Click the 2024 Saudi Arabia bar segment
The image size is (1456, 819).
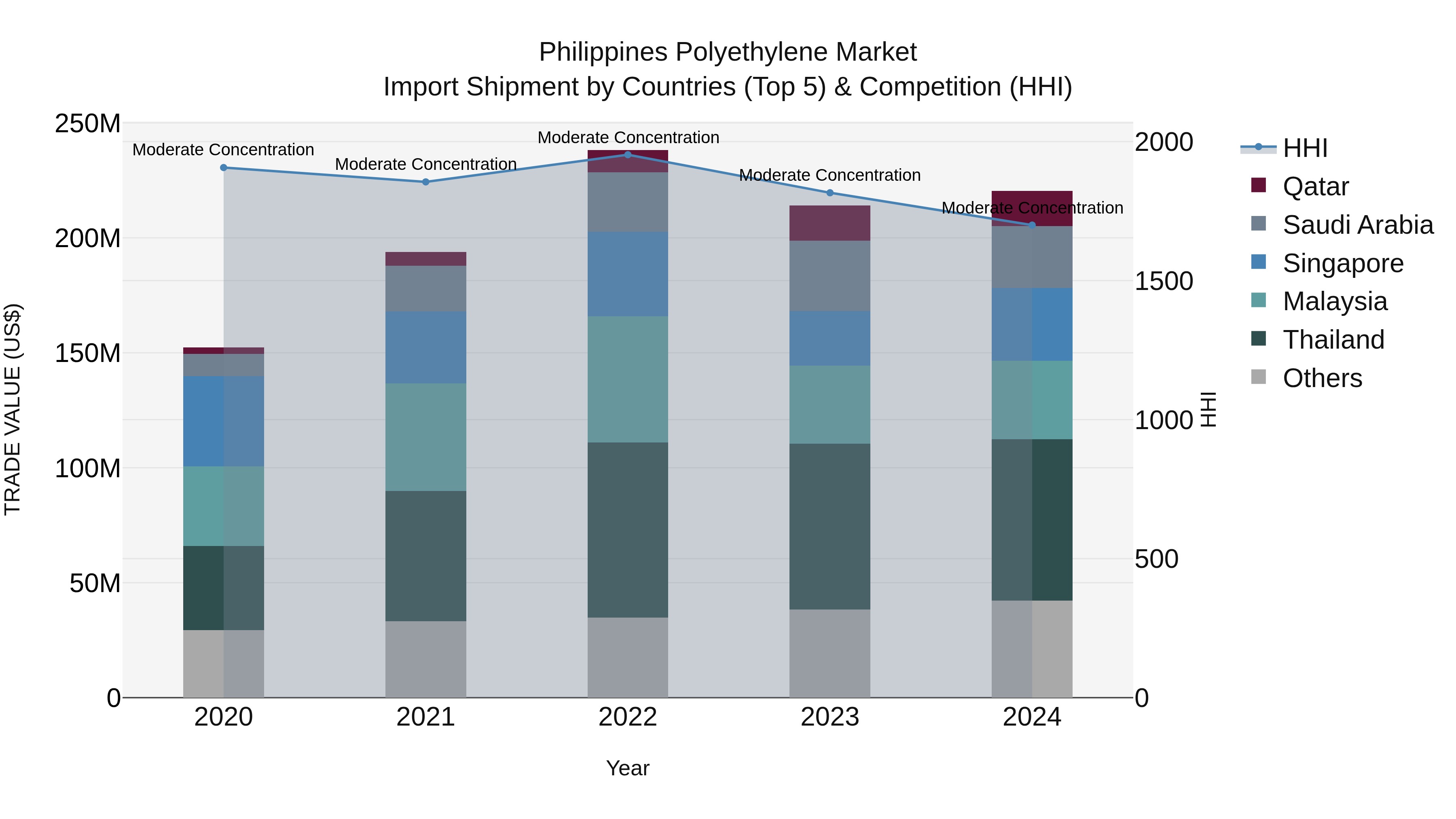click(1032, 257)
